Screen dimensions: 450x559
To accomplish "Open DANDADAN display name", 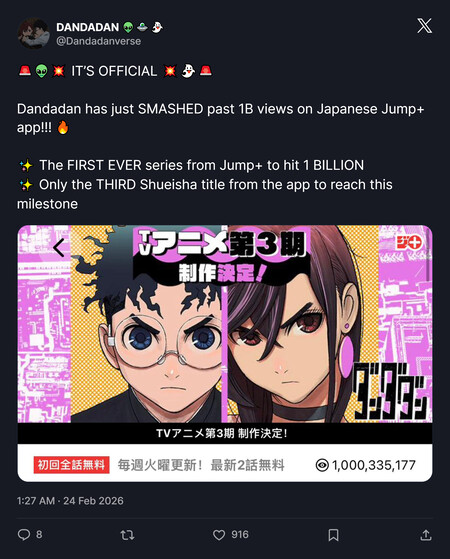I will 87,27.
